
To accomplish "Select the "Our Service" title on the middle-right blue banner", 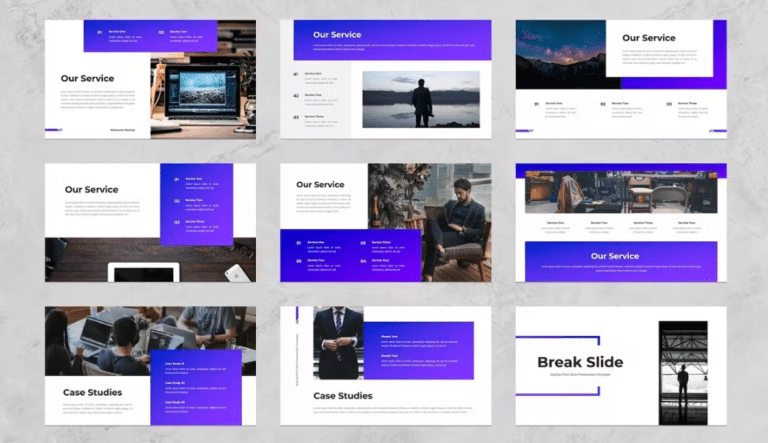I will [615, 256].
